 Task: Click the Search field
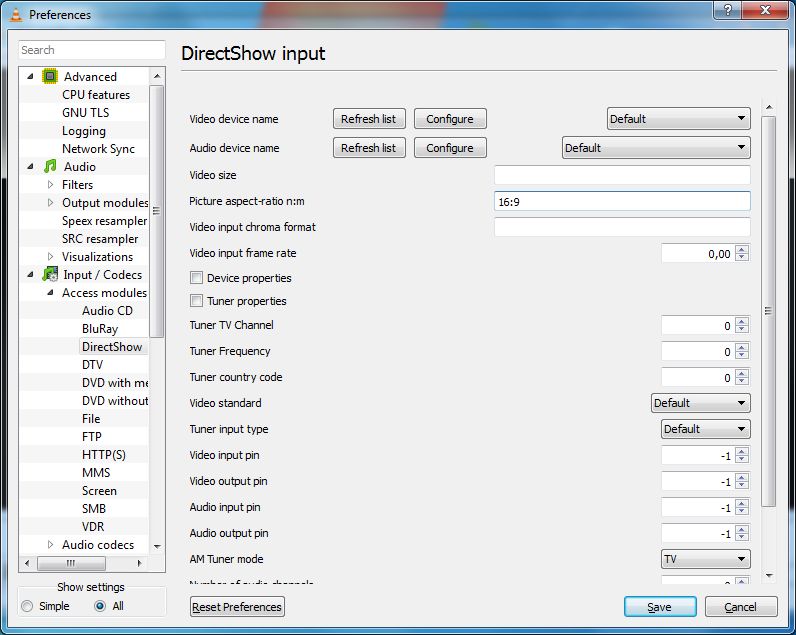(x=92, y=50)
